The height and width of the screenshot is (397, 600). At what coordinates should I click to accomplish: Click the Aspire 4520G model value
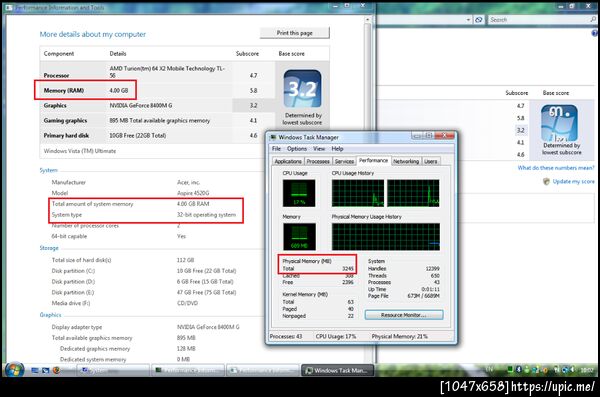pyautogui.click(x=193, y=193)
